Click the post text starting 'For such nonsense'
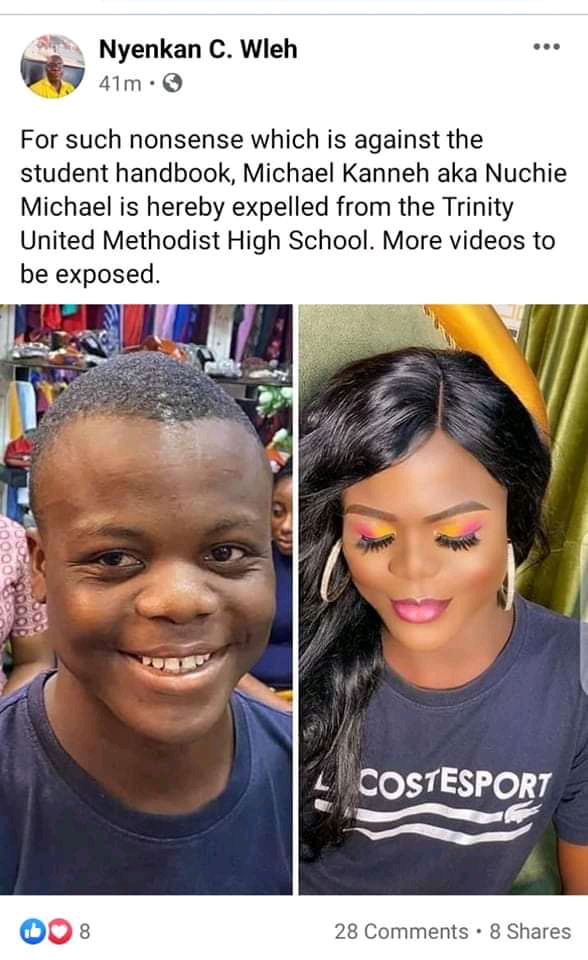This screenshot has height=960, width=588. 294,207
